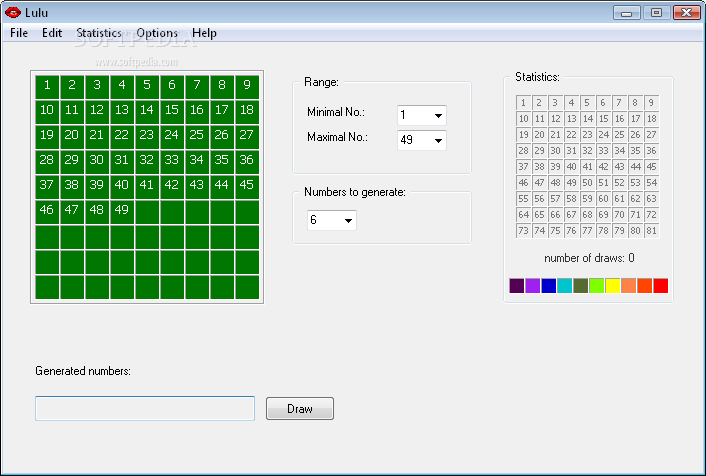This screenshot has height=476, width=706.
Task: Click number 16 in the green grid
Action: 197,112
